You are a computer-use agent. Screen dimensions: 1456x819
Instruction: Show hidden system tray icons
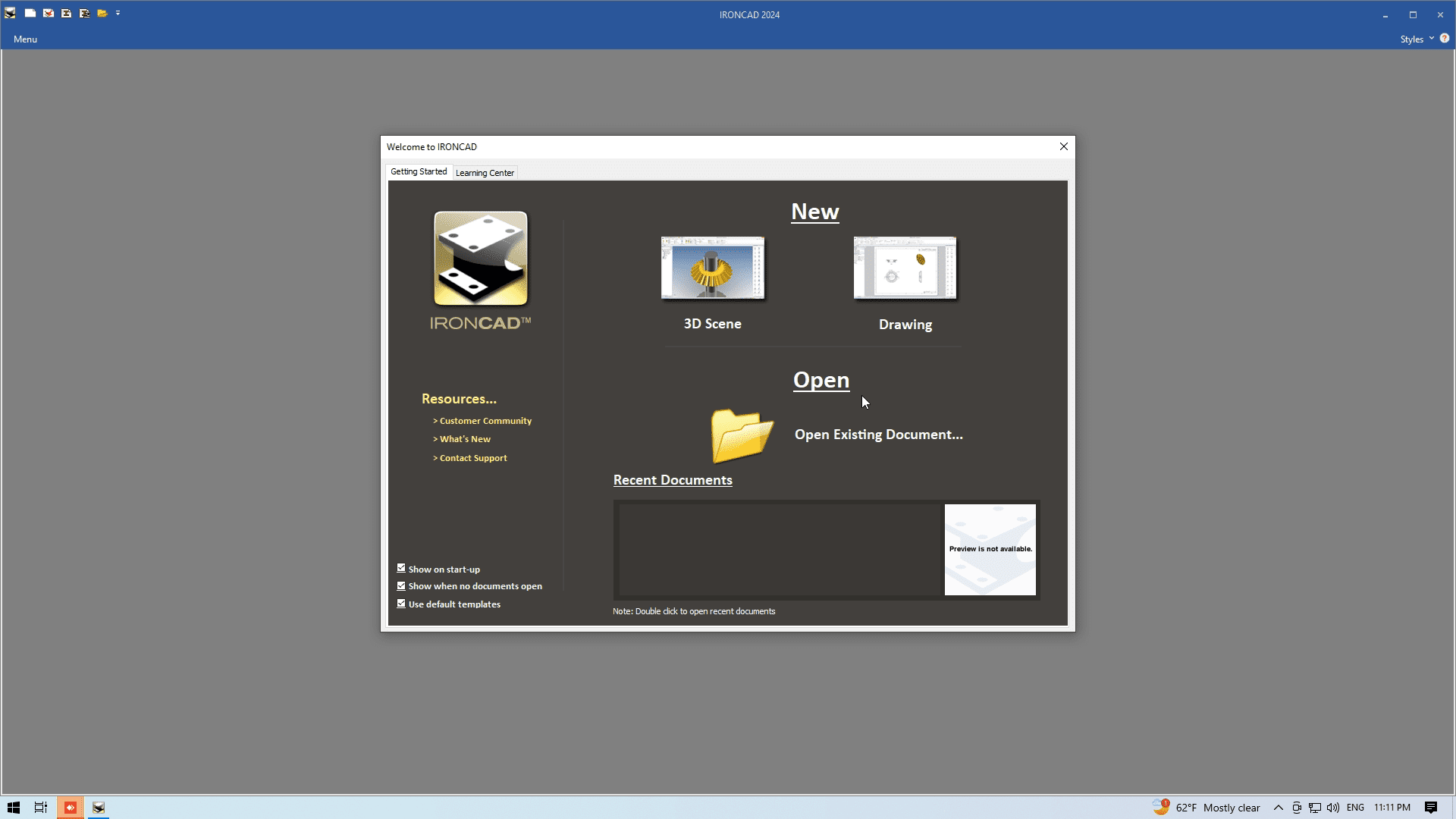coord(1278,808)
